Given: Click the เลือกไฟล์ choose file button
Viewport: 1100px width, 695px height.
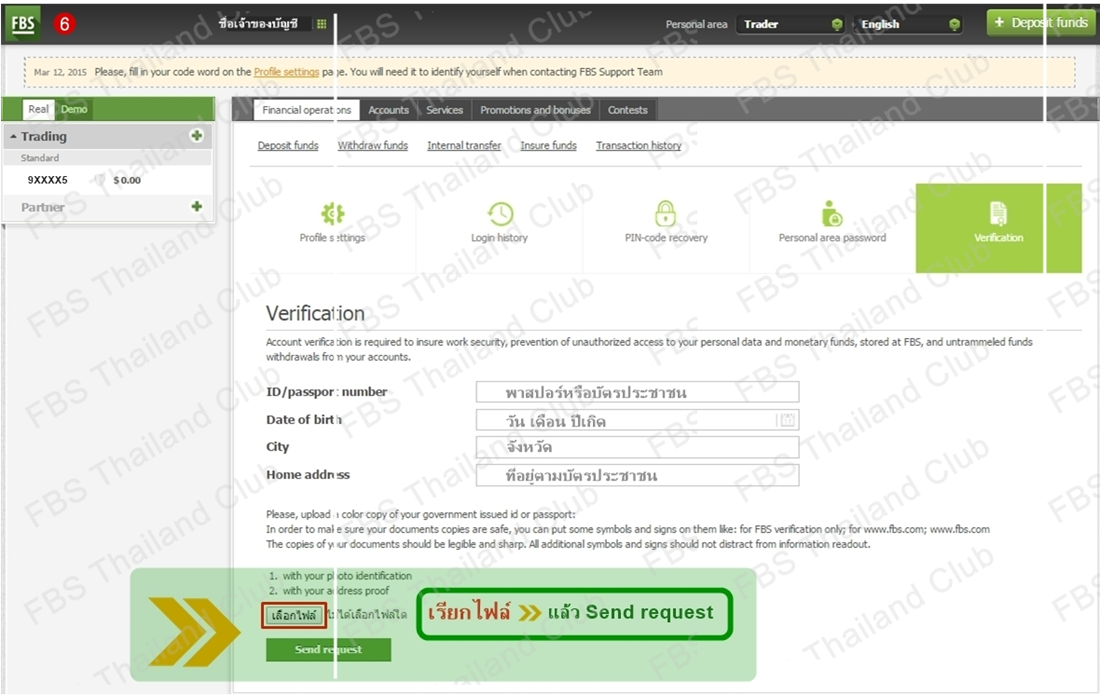Looking at the screenshot, I should click(294, 616).
